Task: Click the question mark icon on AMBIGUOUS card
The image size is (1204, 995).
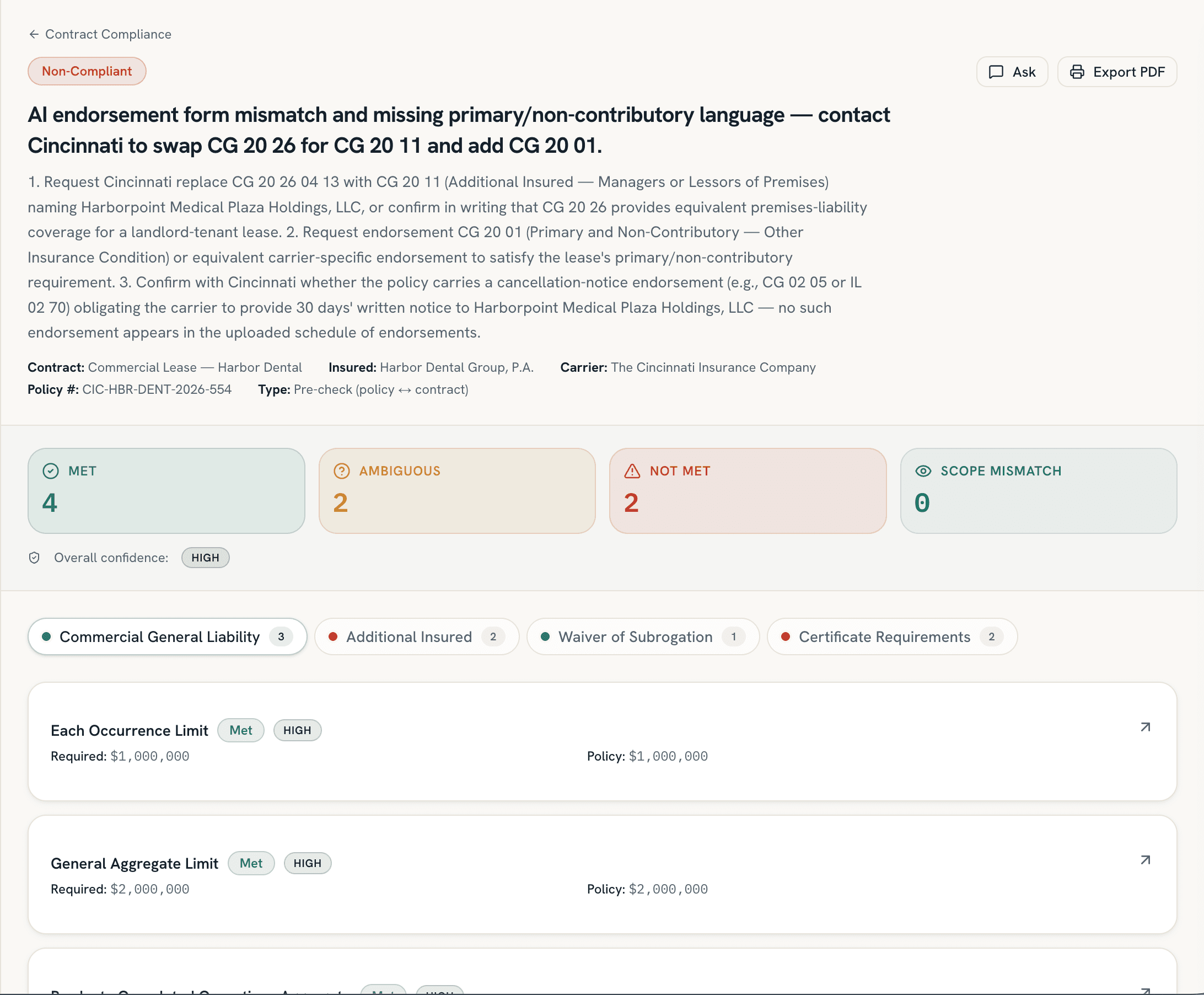Action: [x=341, y=471]
